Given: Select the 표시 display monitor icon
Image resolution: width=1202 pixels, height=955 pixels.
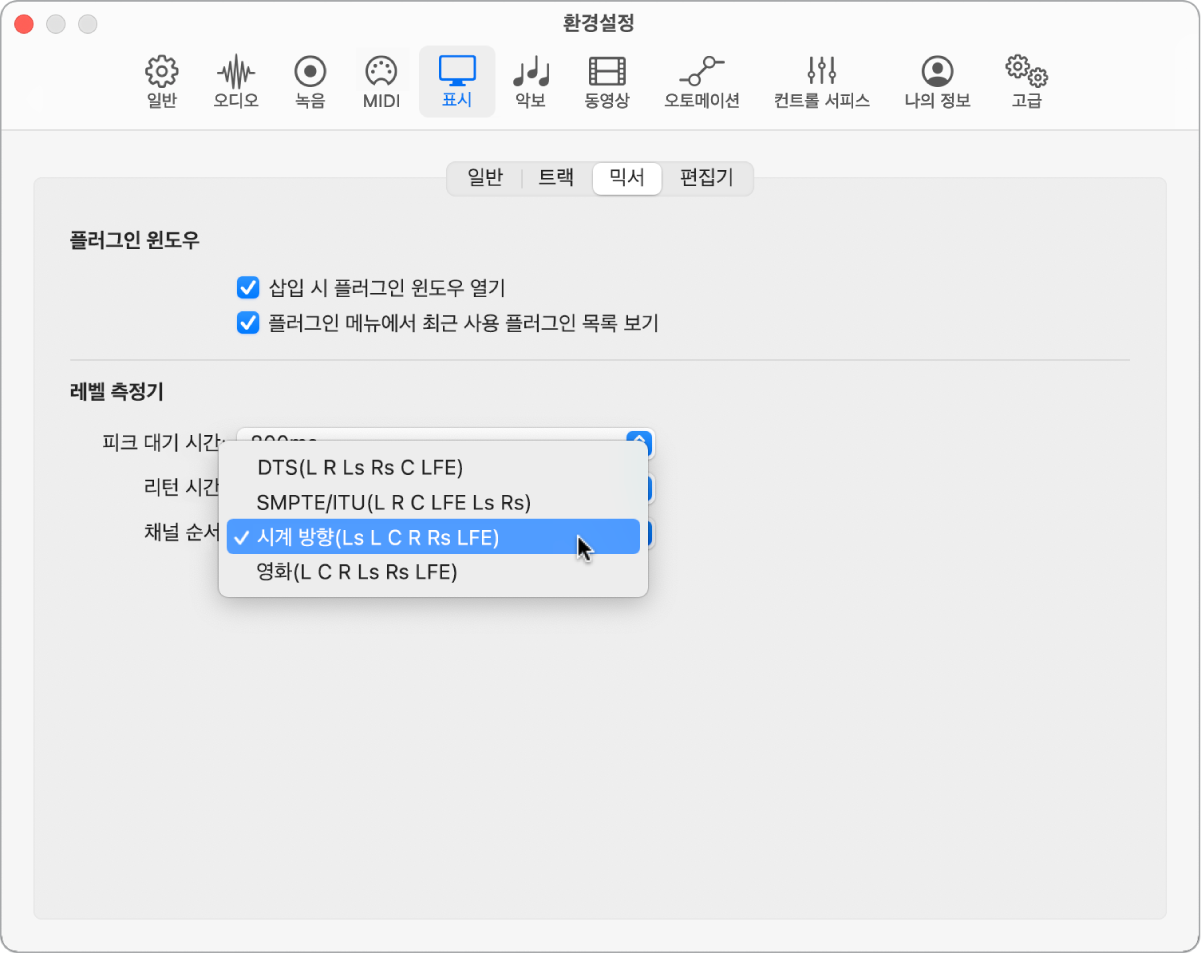Looking at the screenshot, I should coord(457,72).
